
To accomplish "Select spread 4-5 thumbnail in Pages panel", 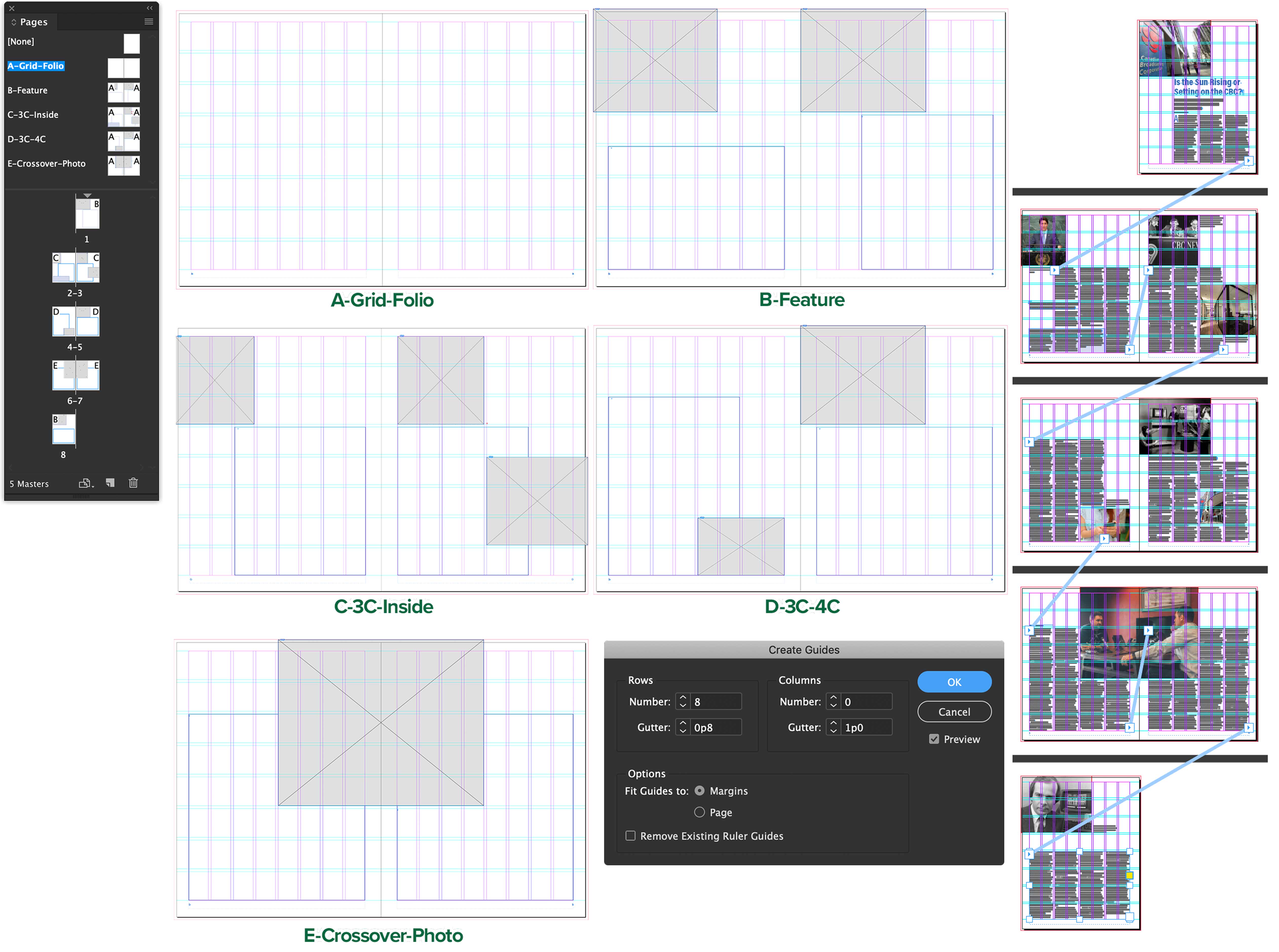I will coord(76,321).
